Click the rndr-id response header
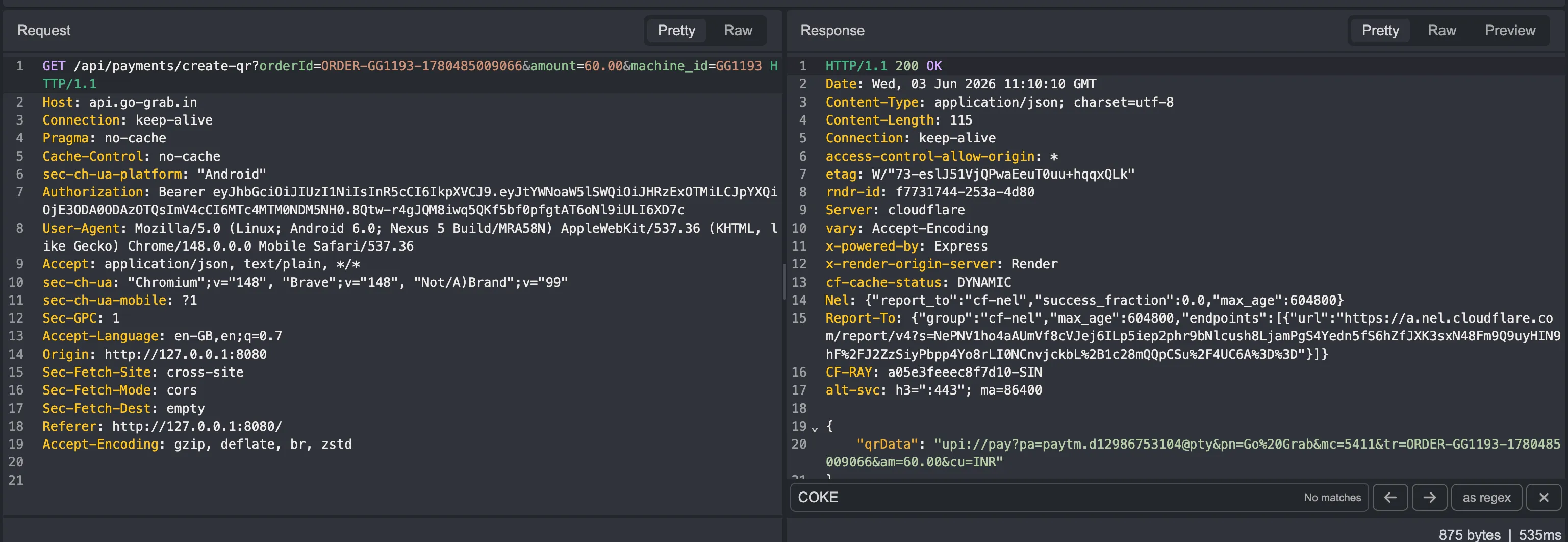The width and height of the screenshot is (1568, 542). [x=929, y=192]
